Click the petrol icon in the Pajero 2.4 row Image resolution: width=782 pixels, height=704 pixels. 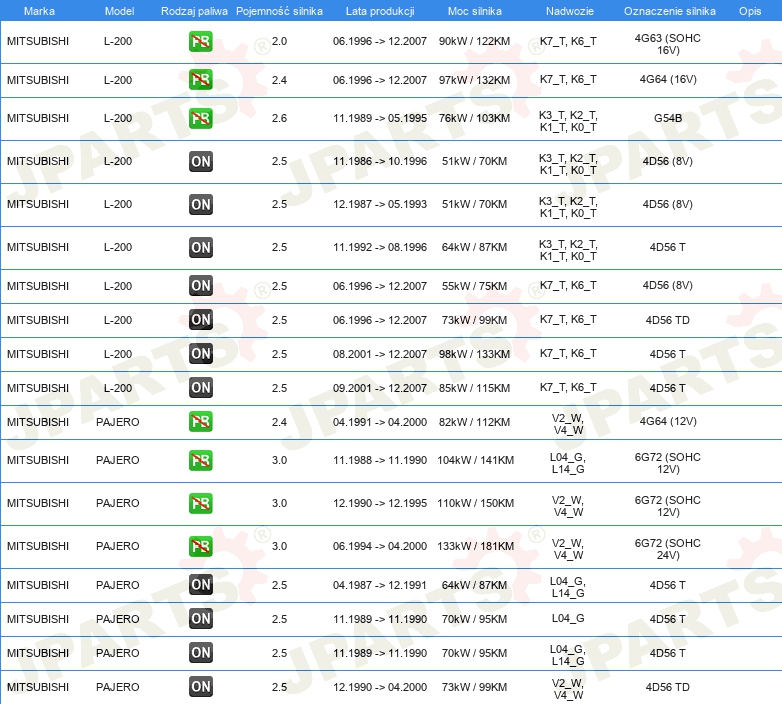[x=200, y=421]
